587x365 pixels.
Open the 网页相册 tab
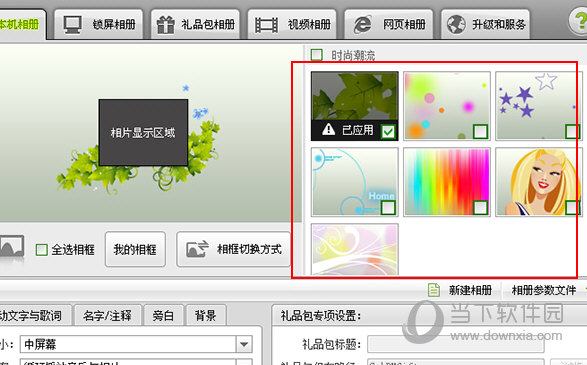[389, 25]
